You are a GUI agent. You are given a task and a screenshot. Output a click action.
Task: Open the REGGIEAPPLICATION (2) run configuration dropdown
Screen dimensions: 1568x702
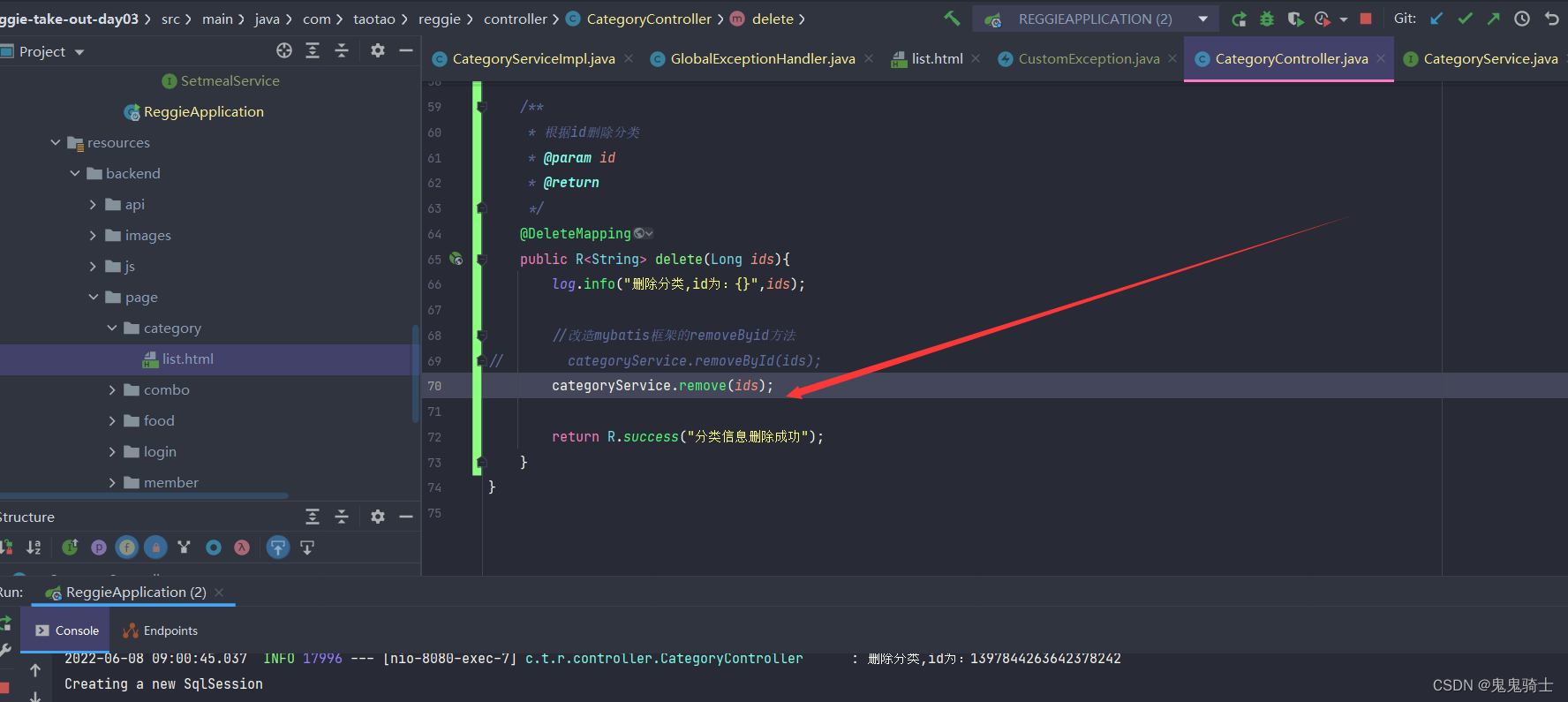1096,19
